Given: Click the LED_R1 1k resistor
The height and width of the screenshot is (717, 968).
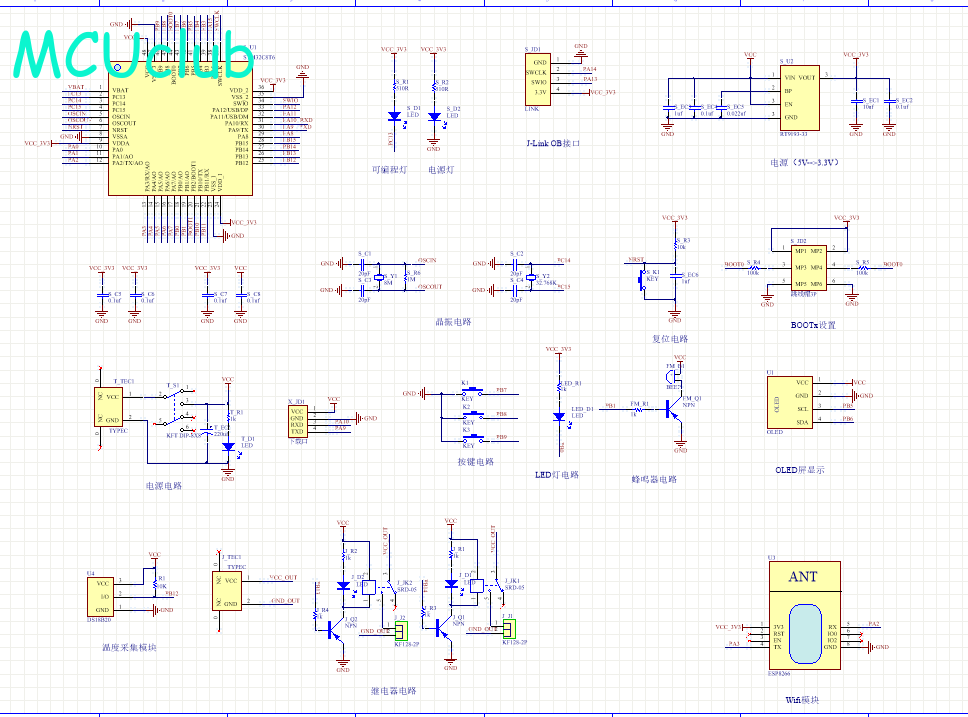Looking at the screenshot, I should click(x=559, y=387).
